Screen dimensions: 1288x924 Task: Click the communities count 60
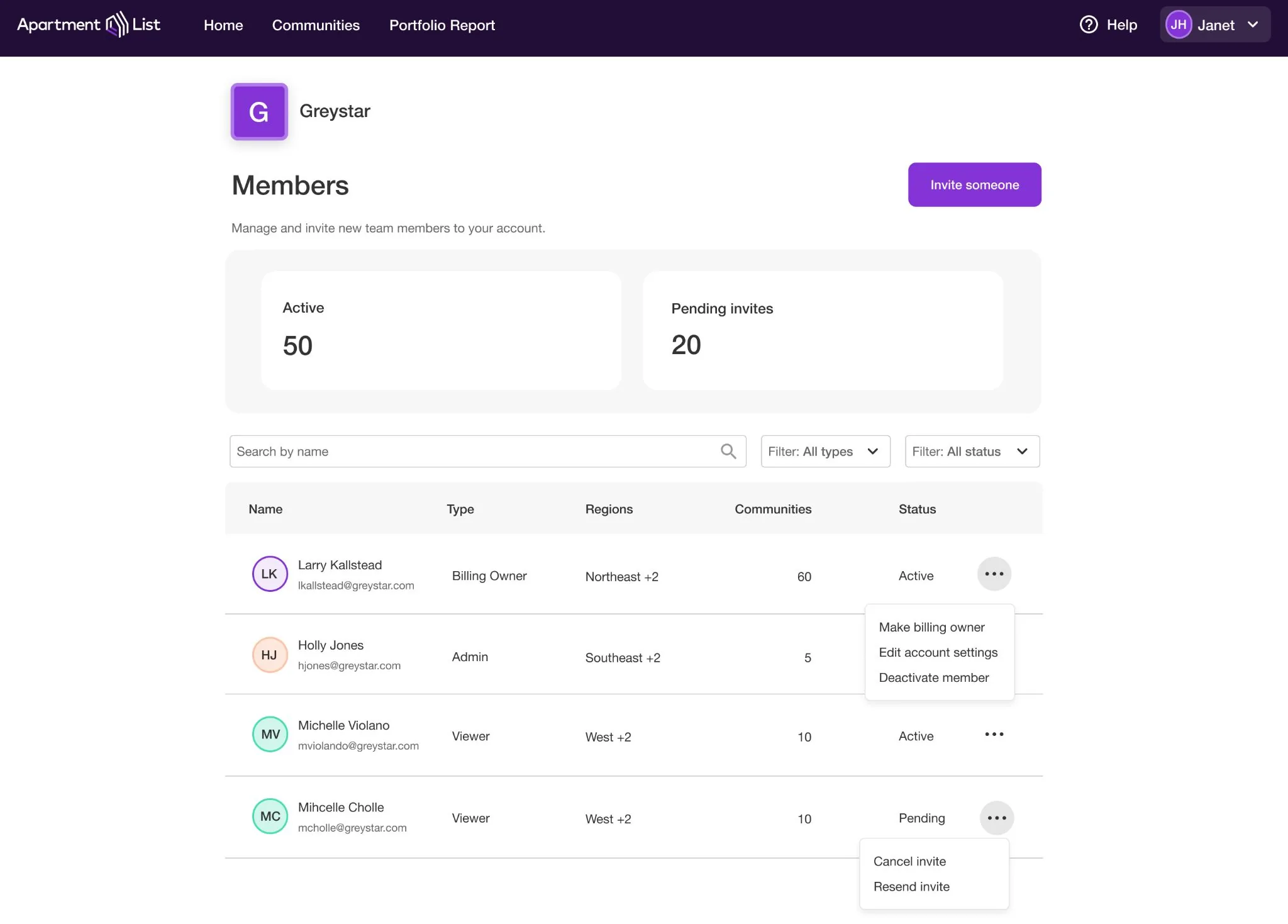804,577
